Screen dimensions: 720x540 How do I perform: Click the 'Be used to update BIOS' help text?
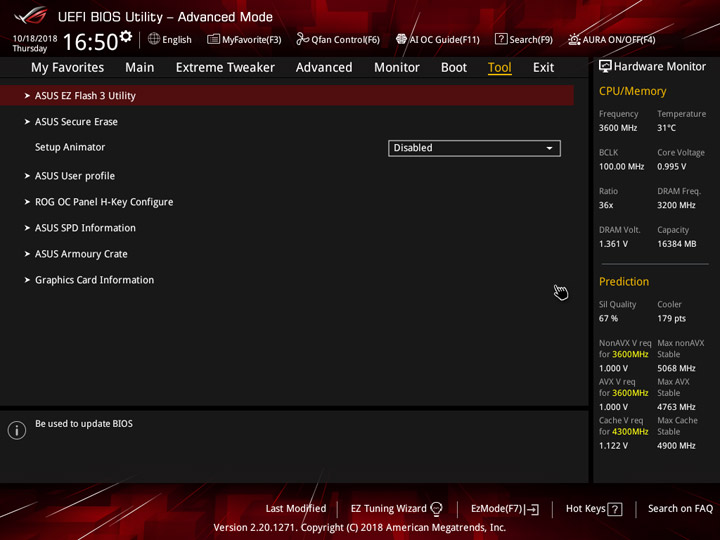pyautogui.click(x=84, y=424)
